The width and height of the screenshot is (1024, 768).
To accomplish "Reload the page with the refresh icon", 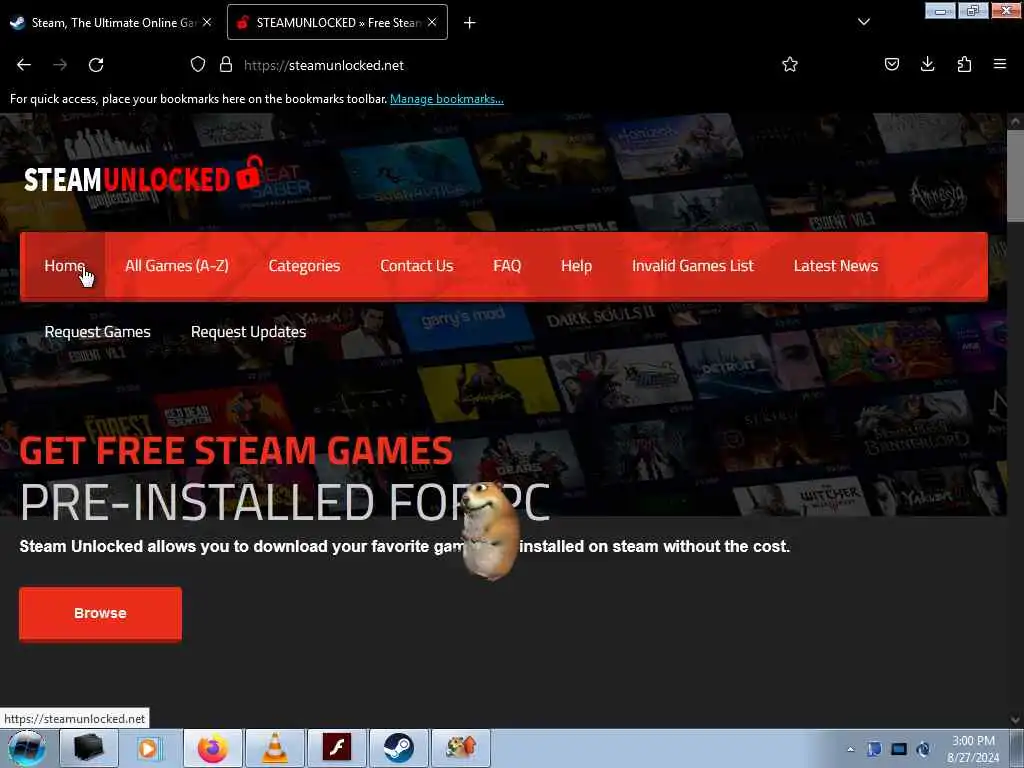I will [x=96, y=65].
